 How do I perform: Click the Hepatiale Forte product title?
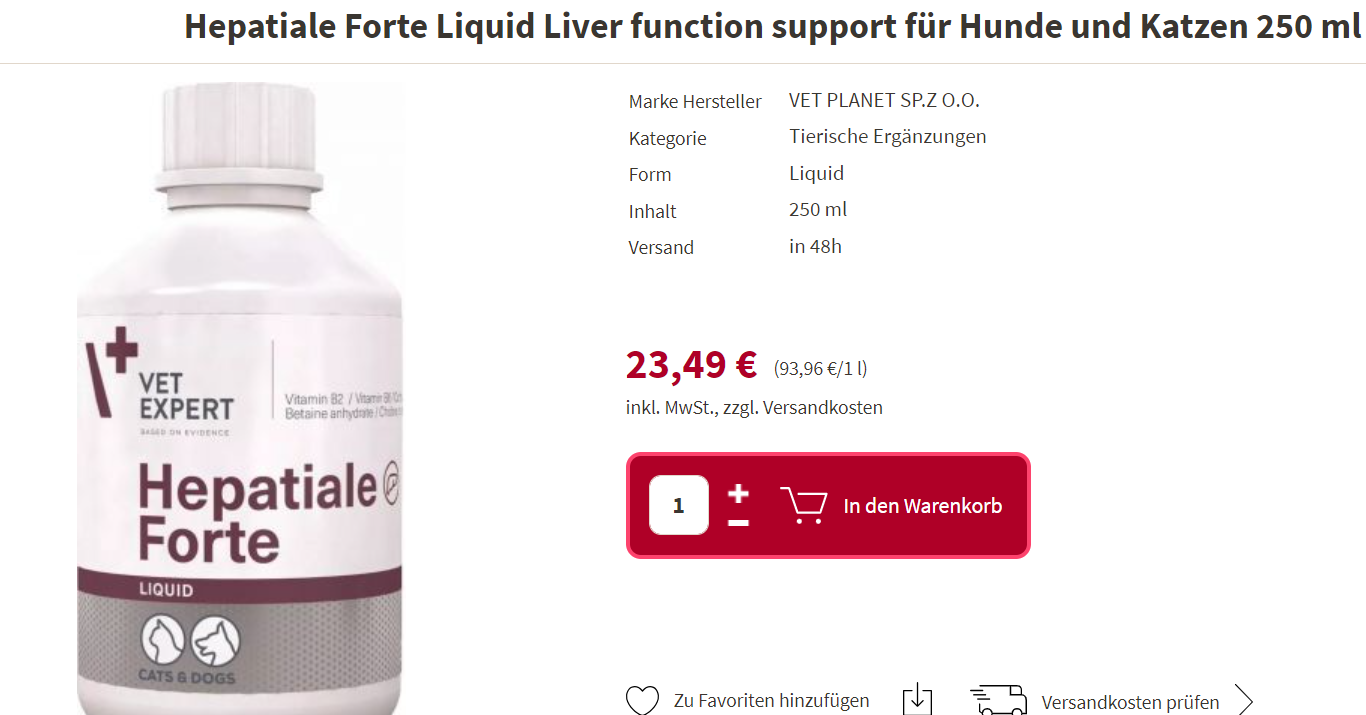[x=772, y=27]
